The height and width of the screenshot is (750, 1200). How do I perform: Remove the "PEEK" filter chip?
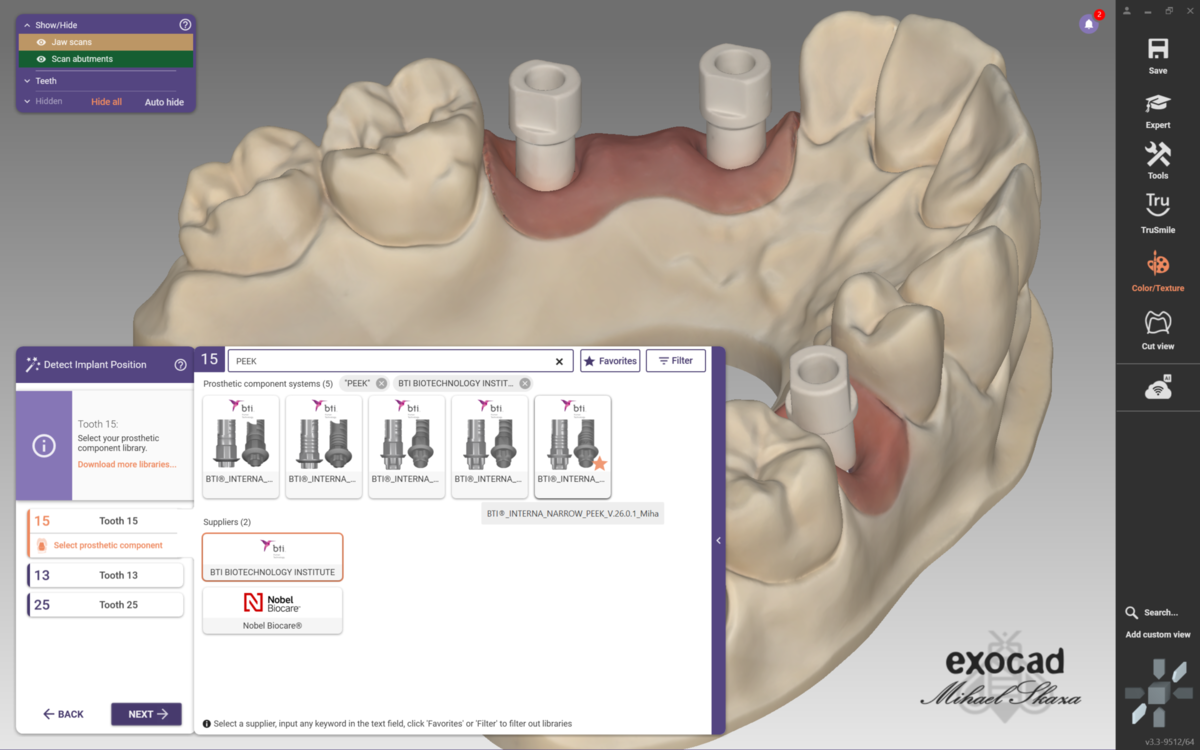[382, 384]
